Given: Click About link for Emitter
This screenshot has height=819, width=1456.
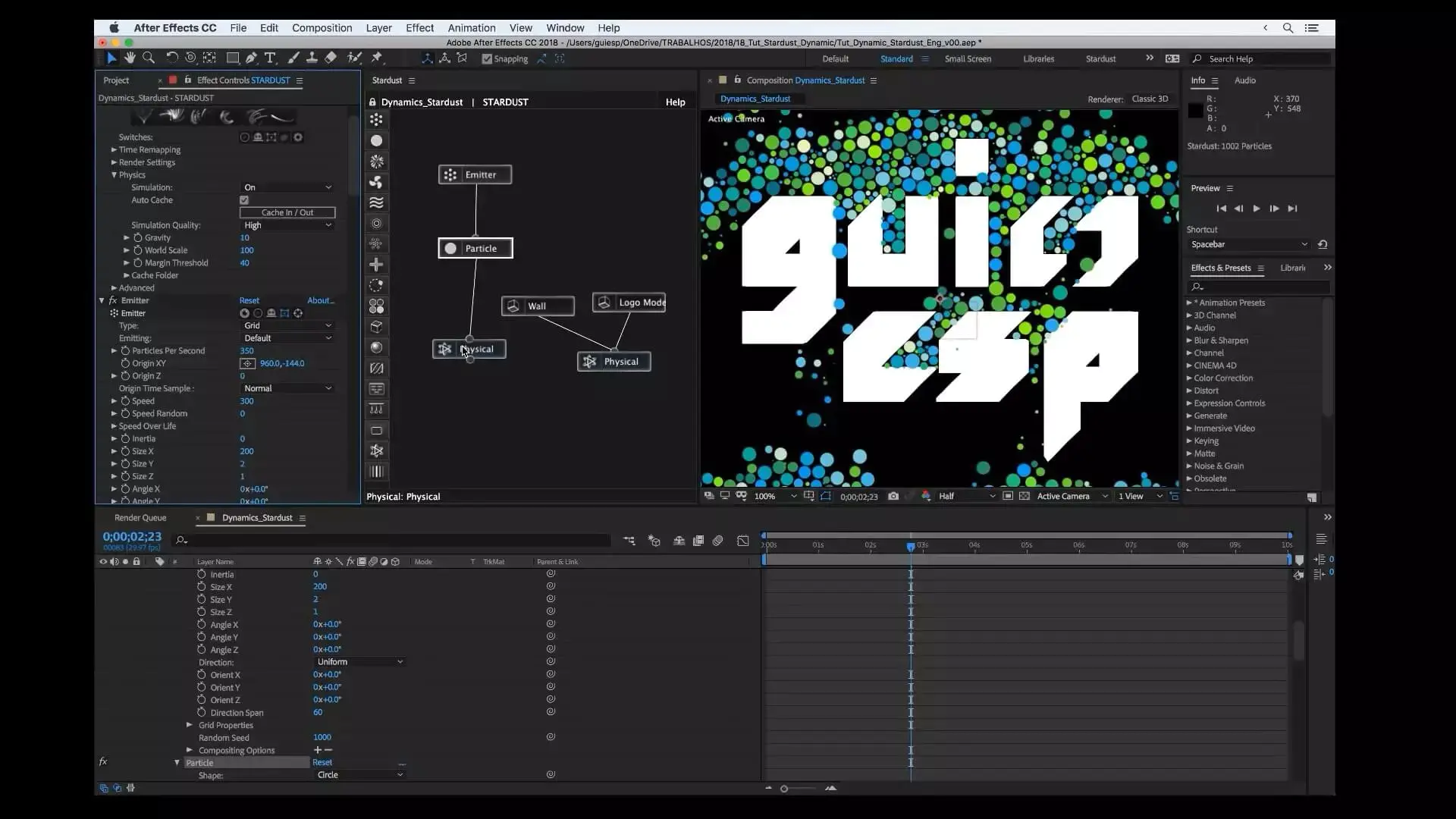Looking at the screenshot, I should click(320, 300).
